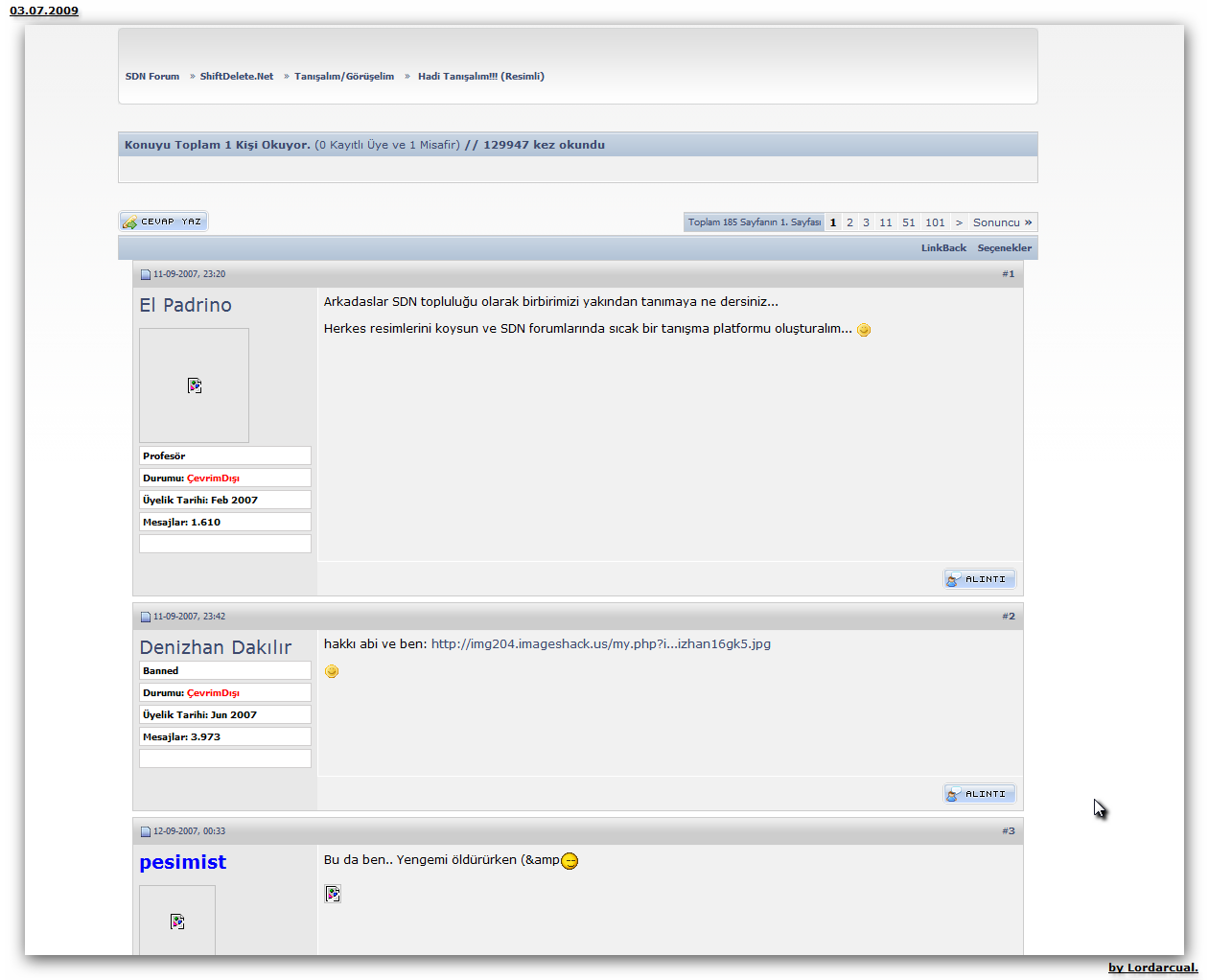Click the next page arrow in pagination
This screenshot has width=1209, height=980.
(x=959, y=222)
